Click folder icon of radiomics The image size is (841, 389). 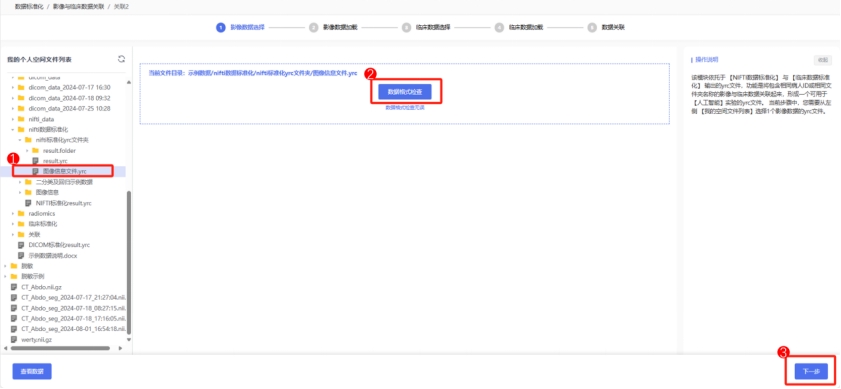21,214
